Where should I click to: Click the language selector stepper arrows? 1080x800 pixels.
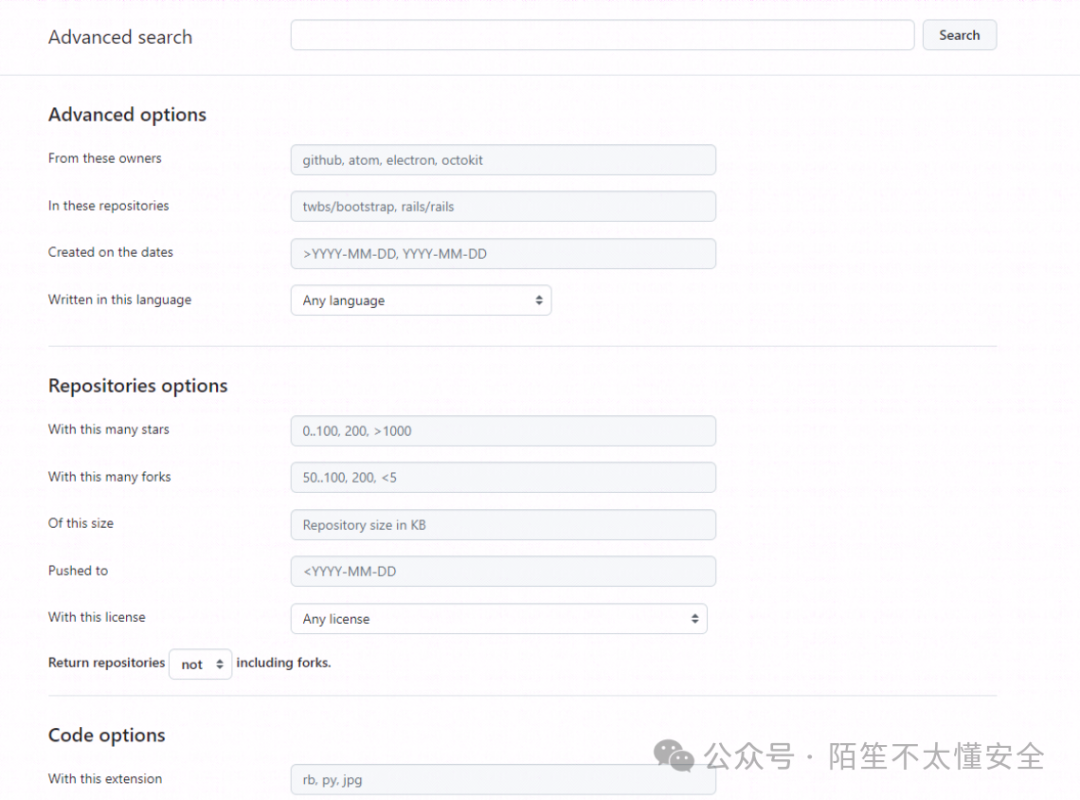541,300
